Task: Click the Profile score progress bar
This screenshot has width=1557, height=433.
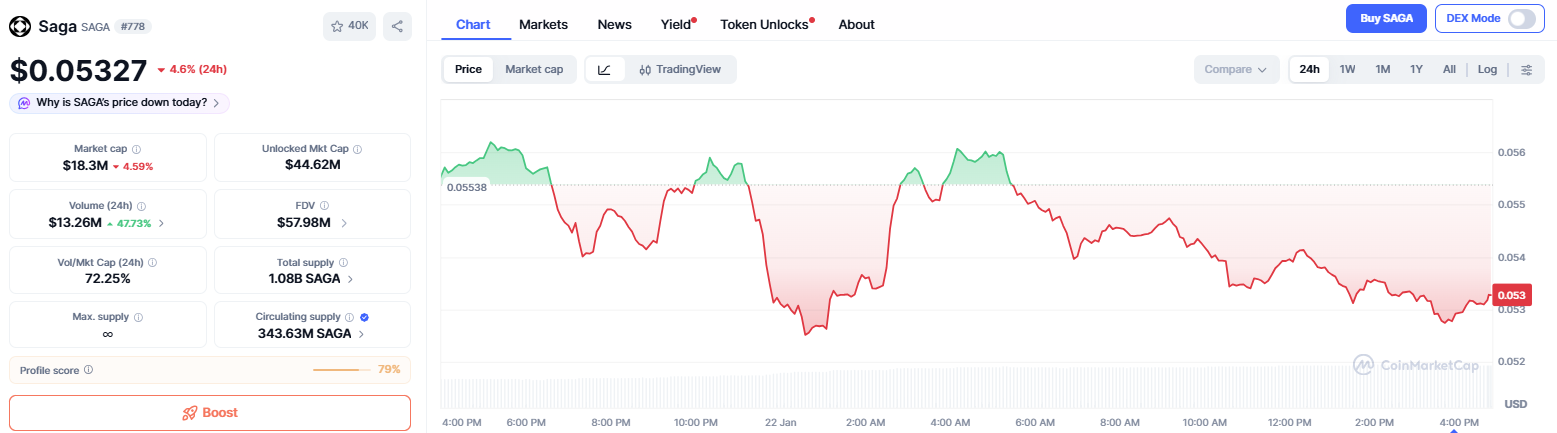Action: click(341, 370)
